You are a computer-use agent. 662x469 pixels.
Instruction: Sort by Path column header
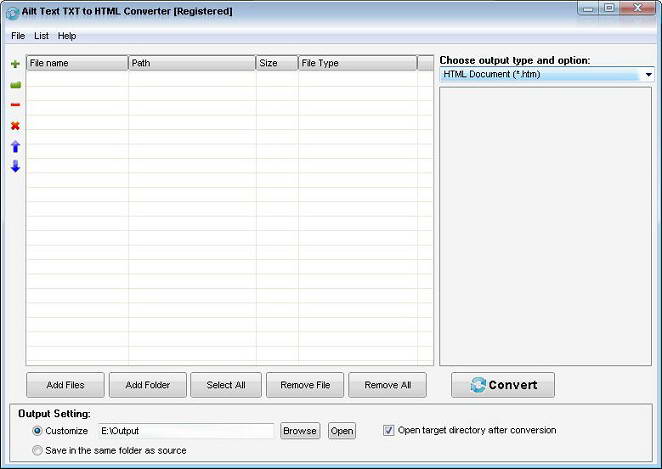[192, 63]
